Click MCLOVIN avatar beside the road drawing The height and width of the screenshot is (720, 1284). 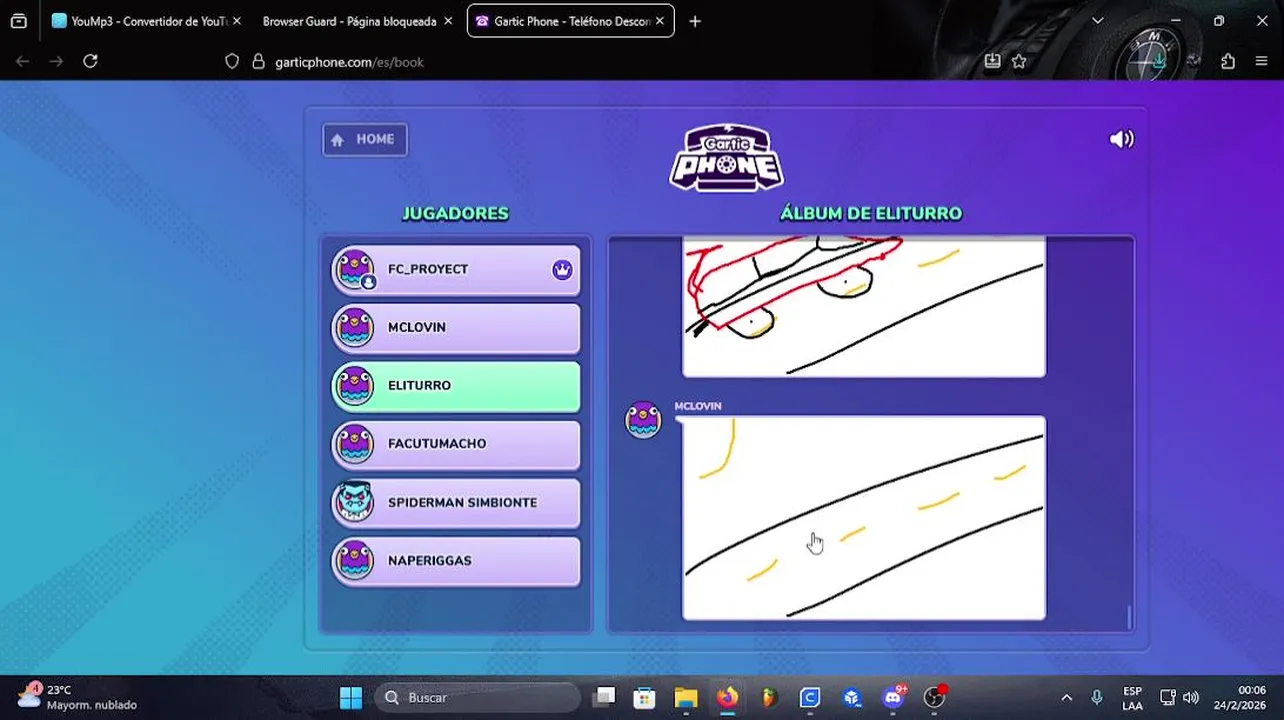coord(643,420)
